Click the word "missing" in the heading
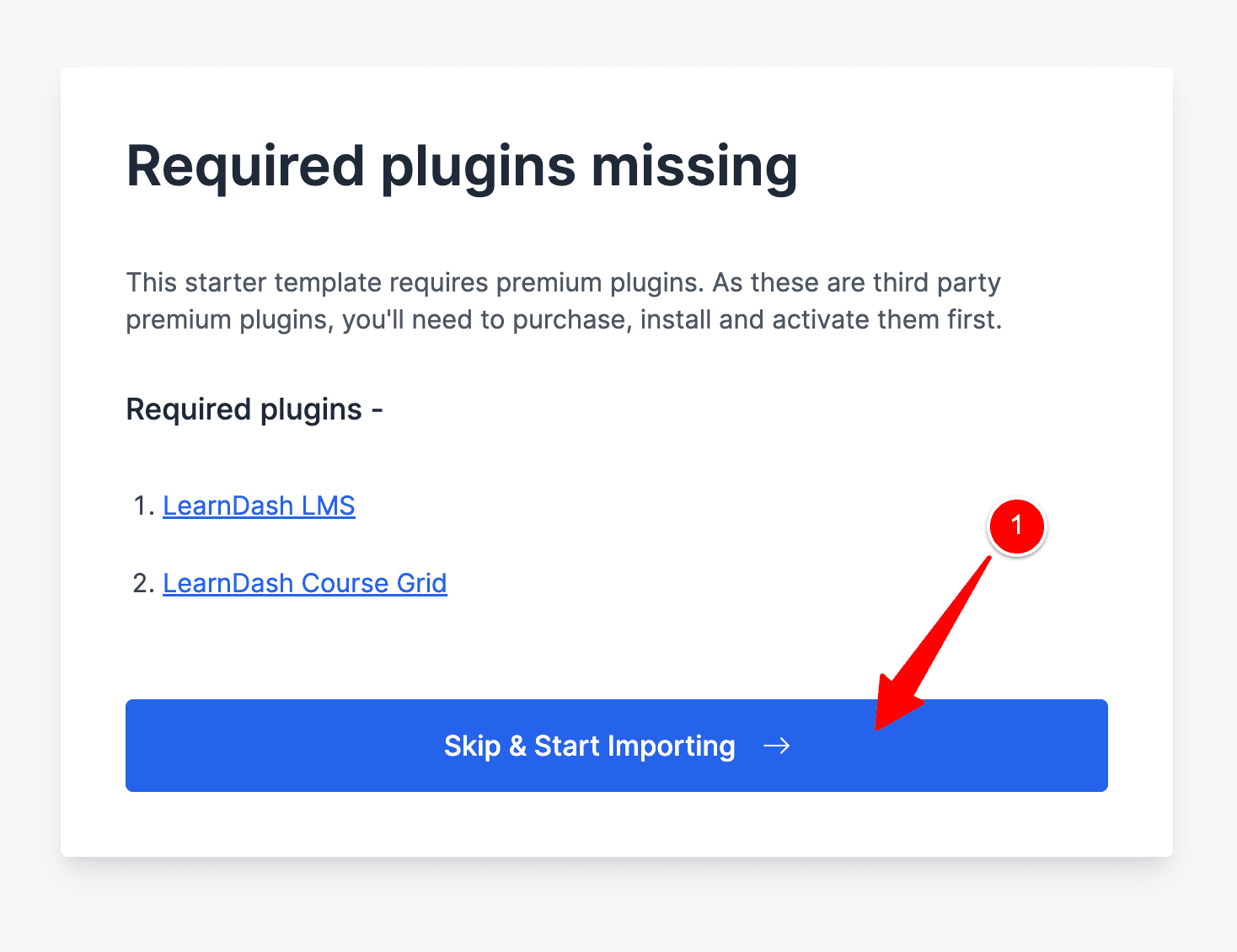Image resolution: width=1237 pixels, height=952 pixels. point(694,166)
